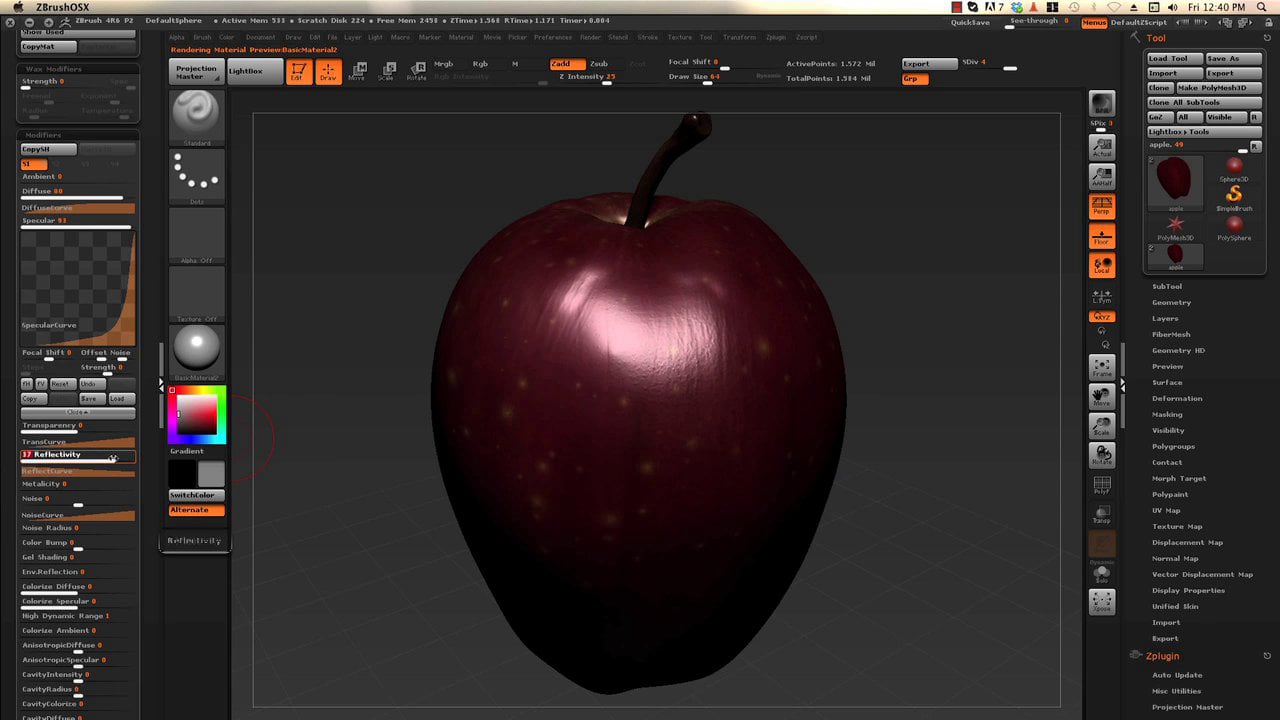Toggle Persp perspective mode

pos(1101,206)
